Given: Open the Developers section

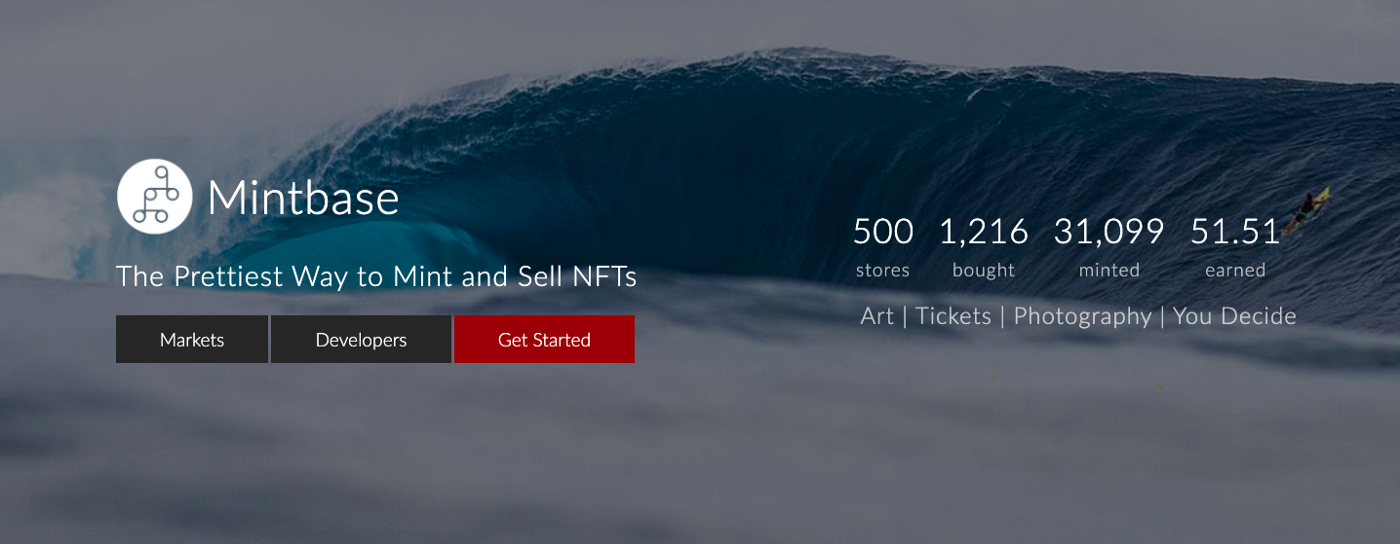Looking at the screenshot, I should pos(361,339).
